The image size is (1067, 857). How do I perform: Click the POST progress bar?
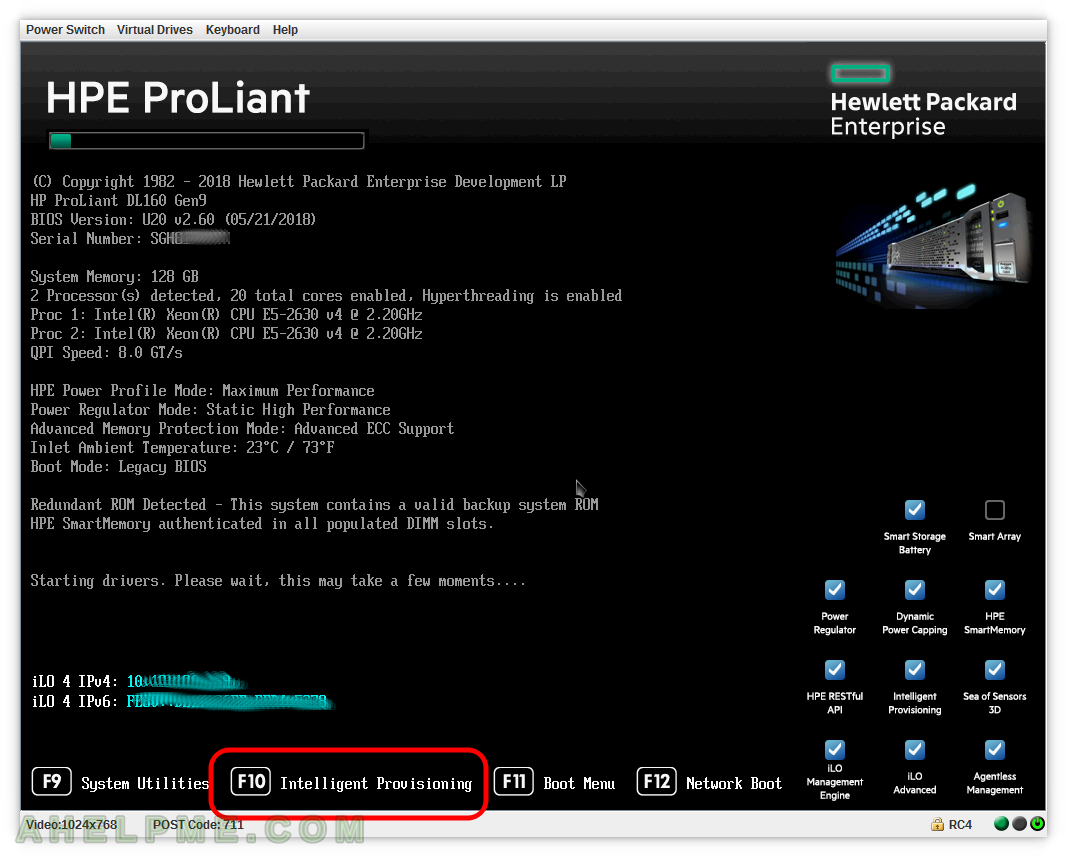(207, 141)
